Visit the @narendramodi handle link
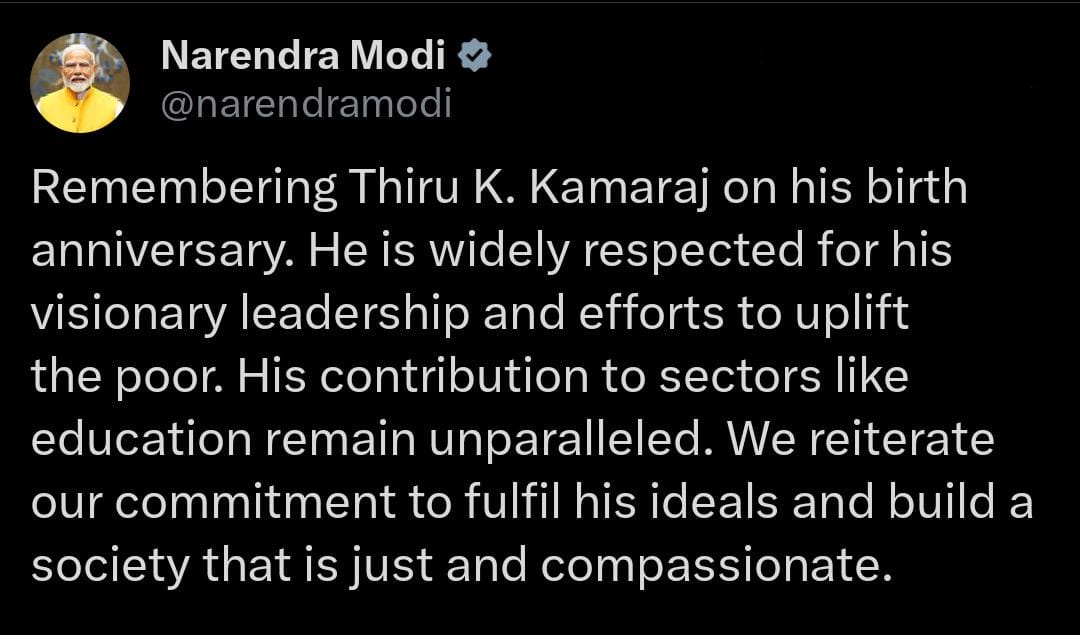This screenshot has height=635, width=1080. (x=307, y=105)
